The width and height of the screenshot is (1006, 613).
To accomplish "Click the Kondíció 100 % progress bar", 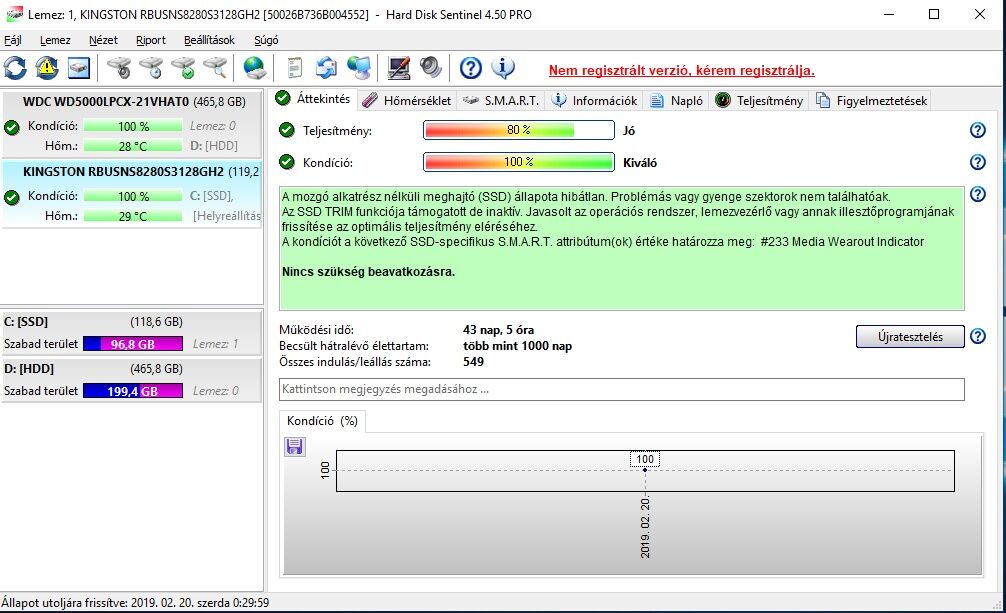I will 518,162.
